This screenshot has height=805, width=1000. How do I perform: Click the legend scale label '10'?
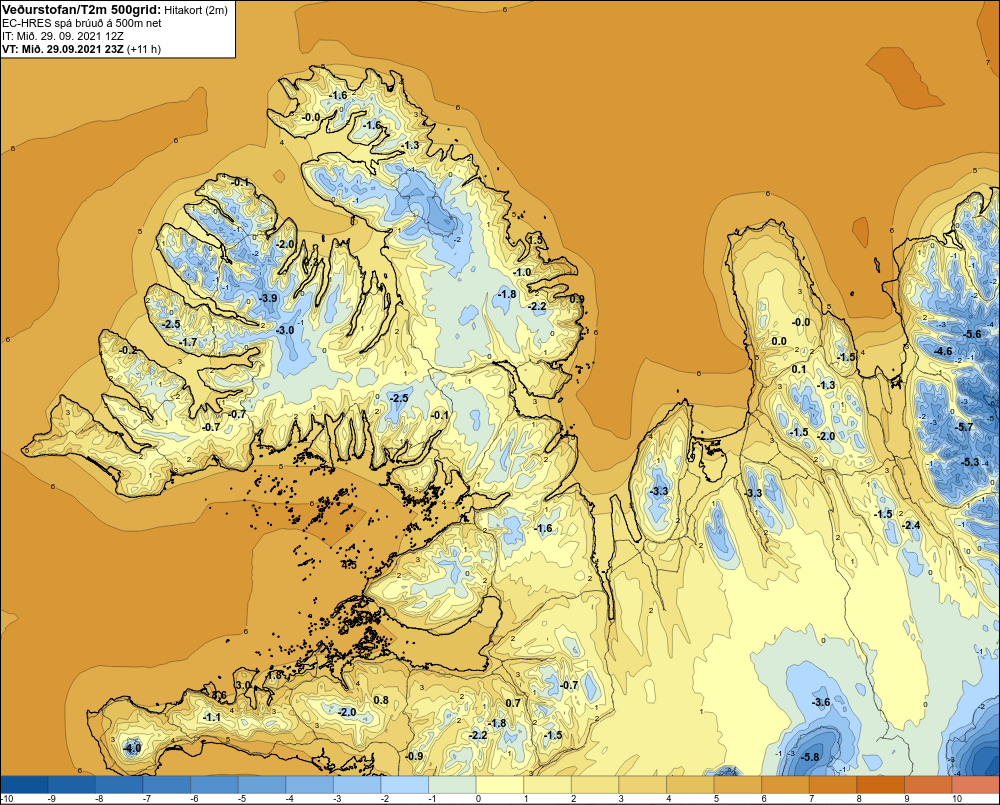[x=957, y=799]
